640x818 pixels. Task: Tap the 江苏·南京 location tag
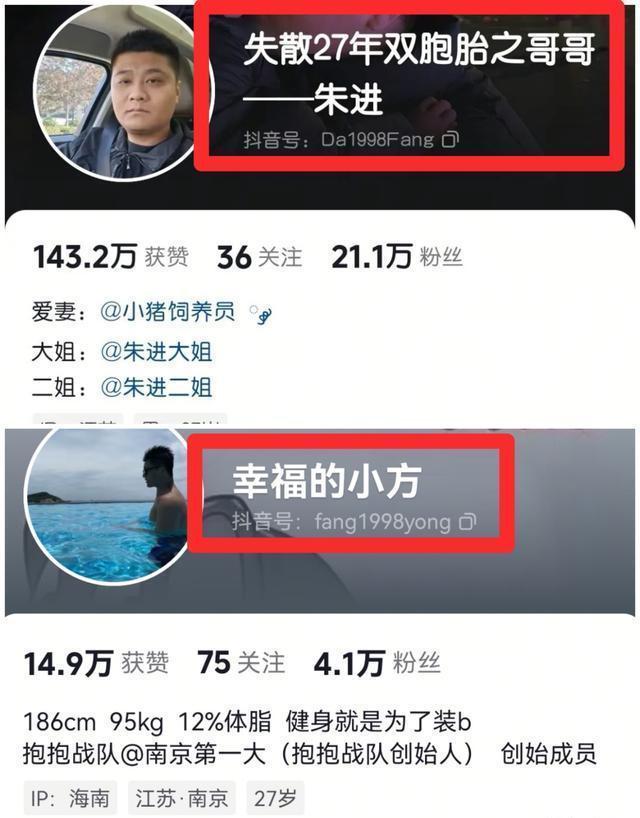182,798
